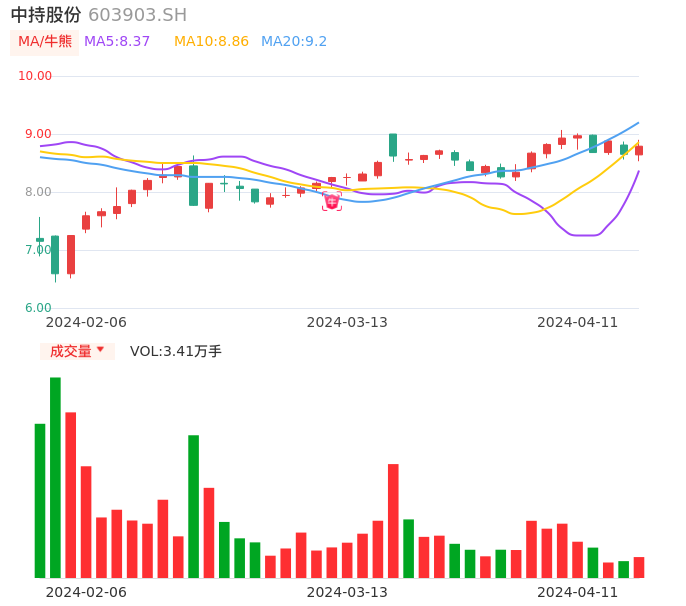The image size is (686, 606).
Task: Click the 9.00 price axis label
Action: coord(38,134)
